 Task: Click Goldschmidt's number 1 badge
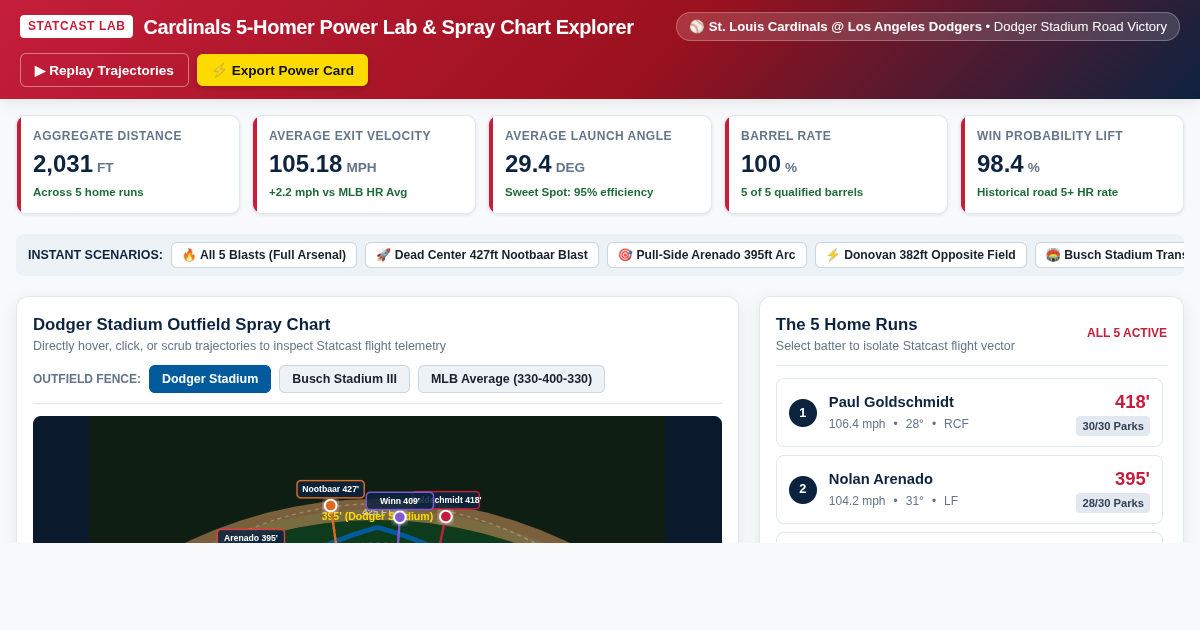tap(803, 413)
